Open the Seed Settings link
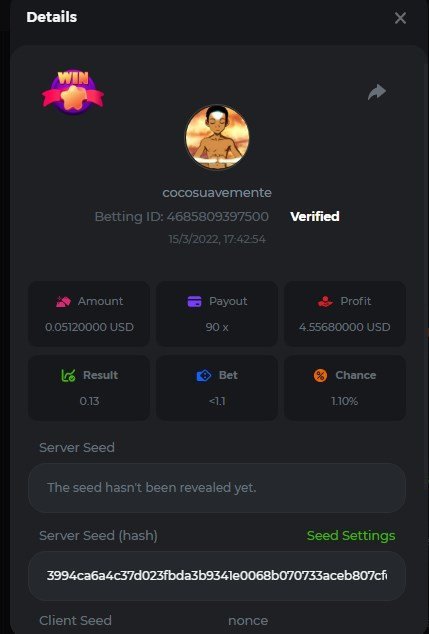Viewport: 429px width, 634px height. 351,535
